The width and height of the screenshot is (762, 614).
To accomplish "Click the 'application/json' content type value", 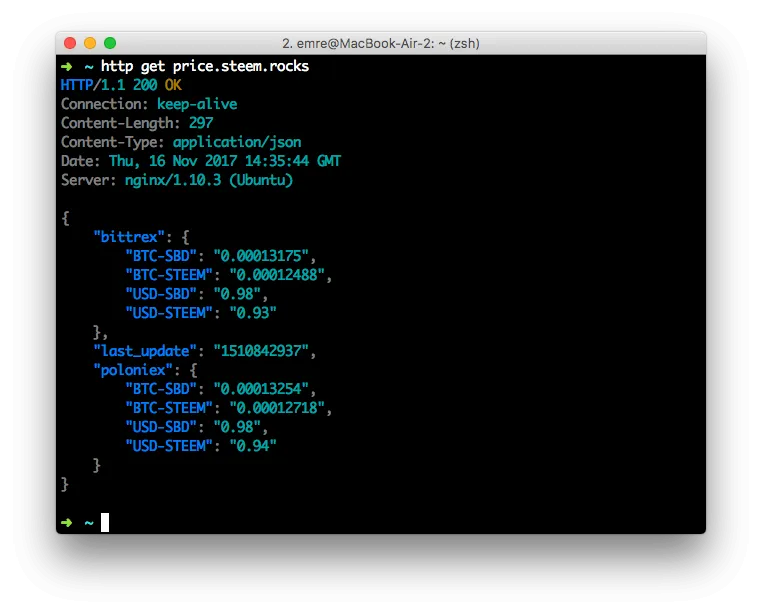I will [x=237, y=142].
